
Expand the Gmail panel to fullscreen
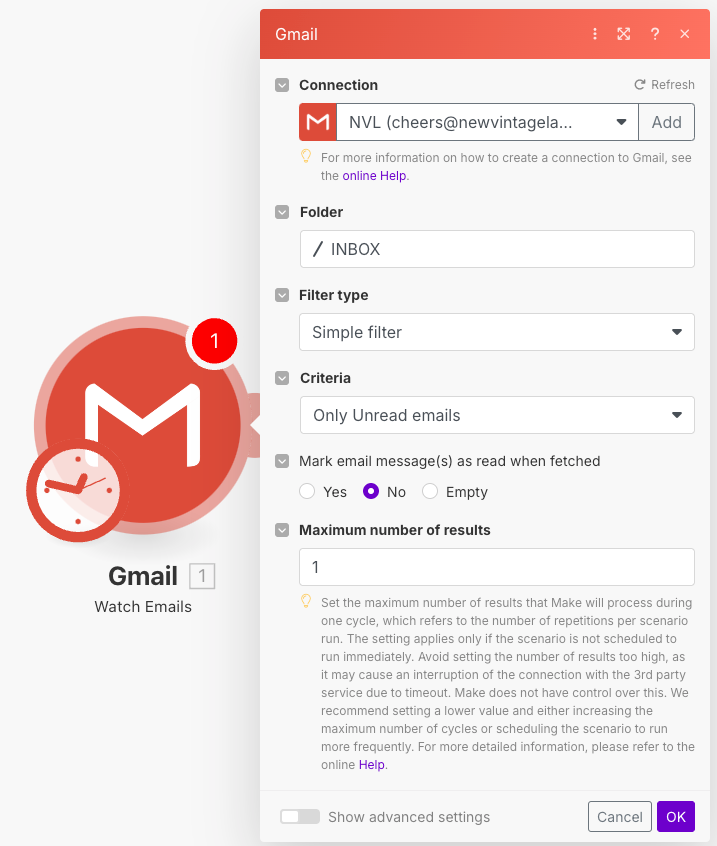(624, 34)
